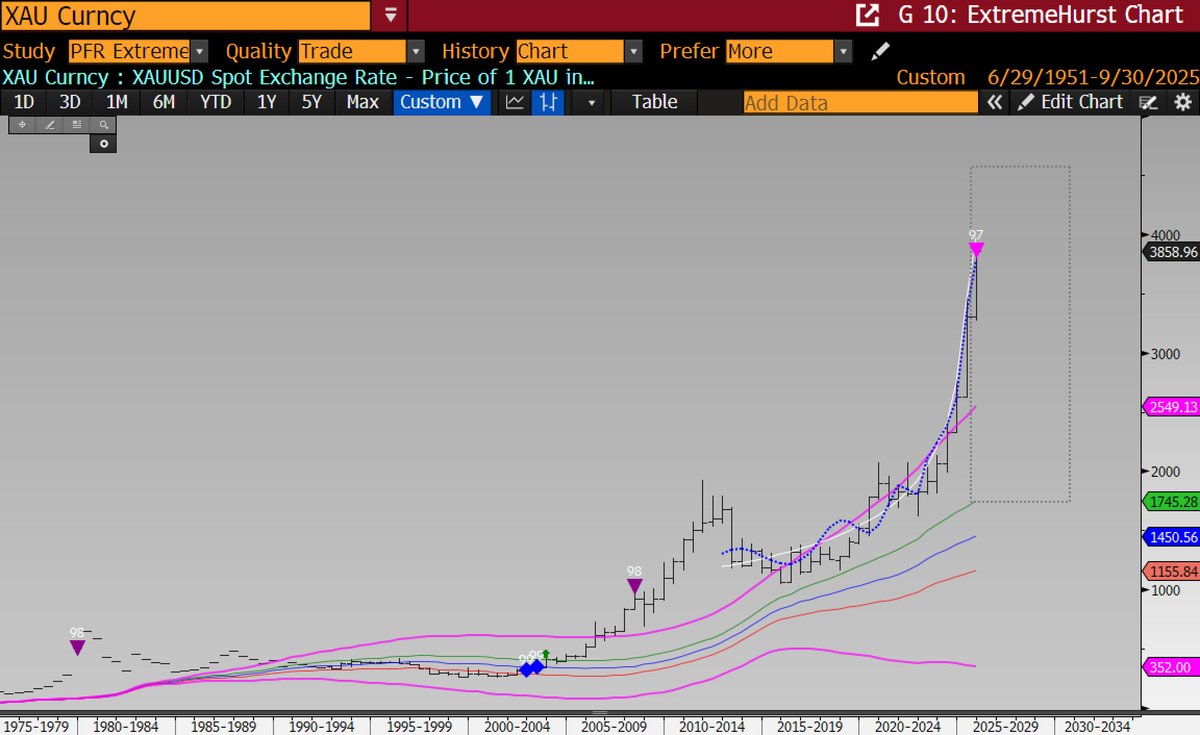
Task: Select the YTD range tab
Action: [215, 102]
